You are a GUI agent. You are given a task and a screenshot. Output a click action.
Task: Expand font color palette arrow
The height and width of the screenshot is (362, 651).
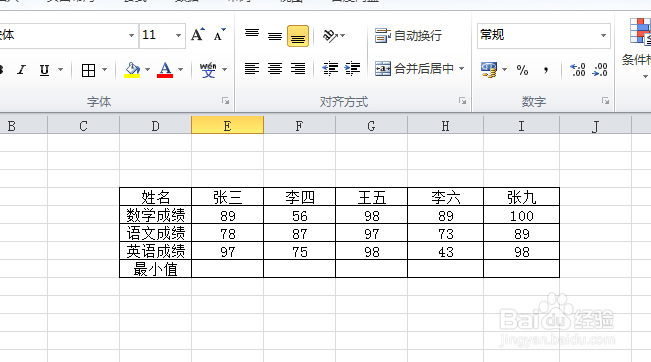[x=181, y=70]
